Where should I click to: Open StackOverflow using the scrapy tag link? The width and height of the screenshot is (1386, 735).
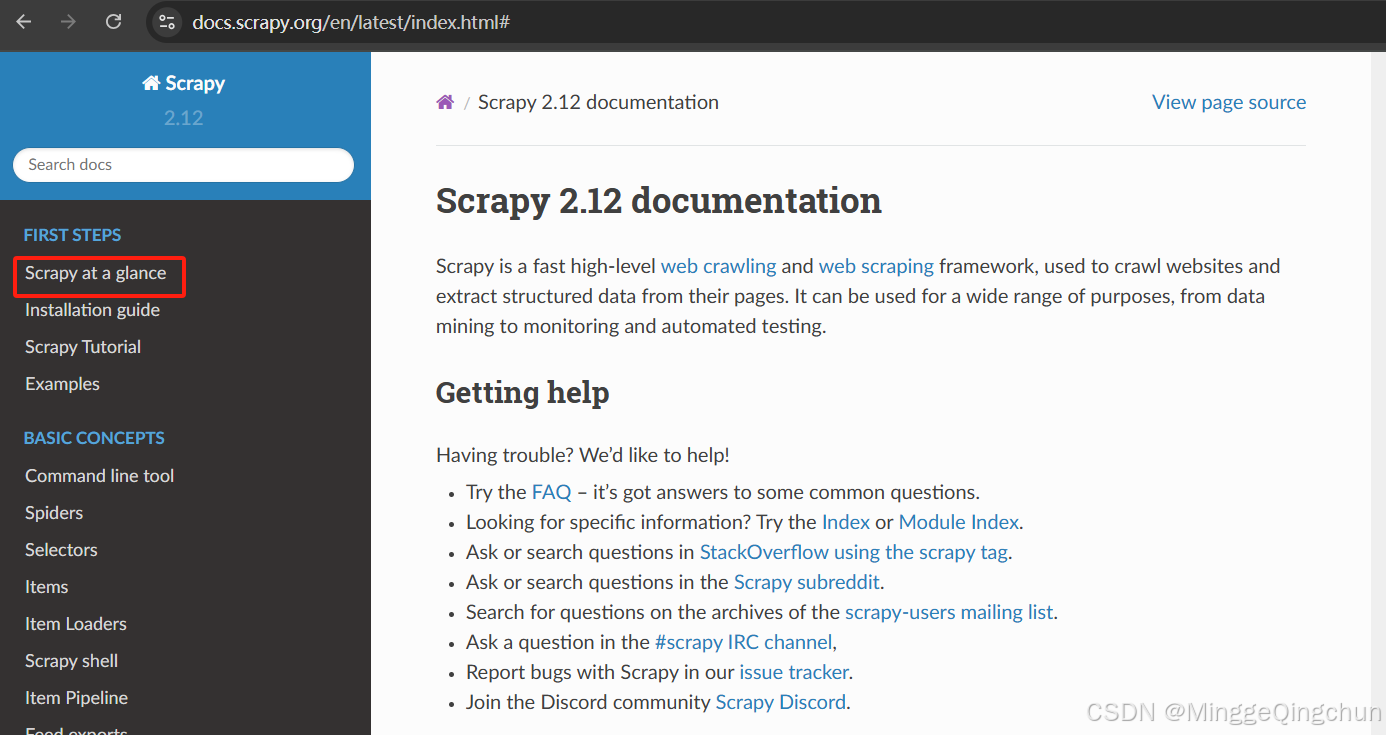click(x=853, y=552)
